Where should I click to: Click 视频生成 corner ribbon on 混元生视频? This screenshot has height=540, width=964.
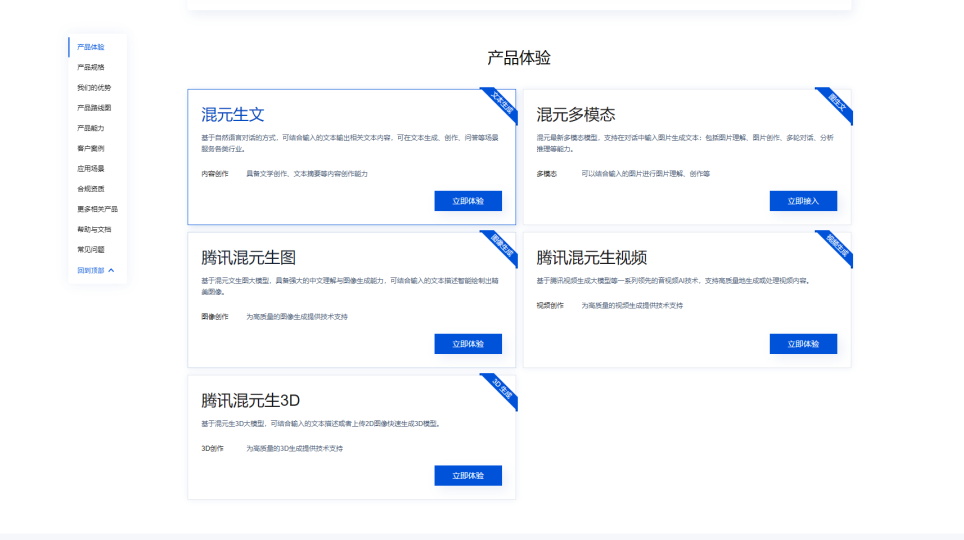837,247
